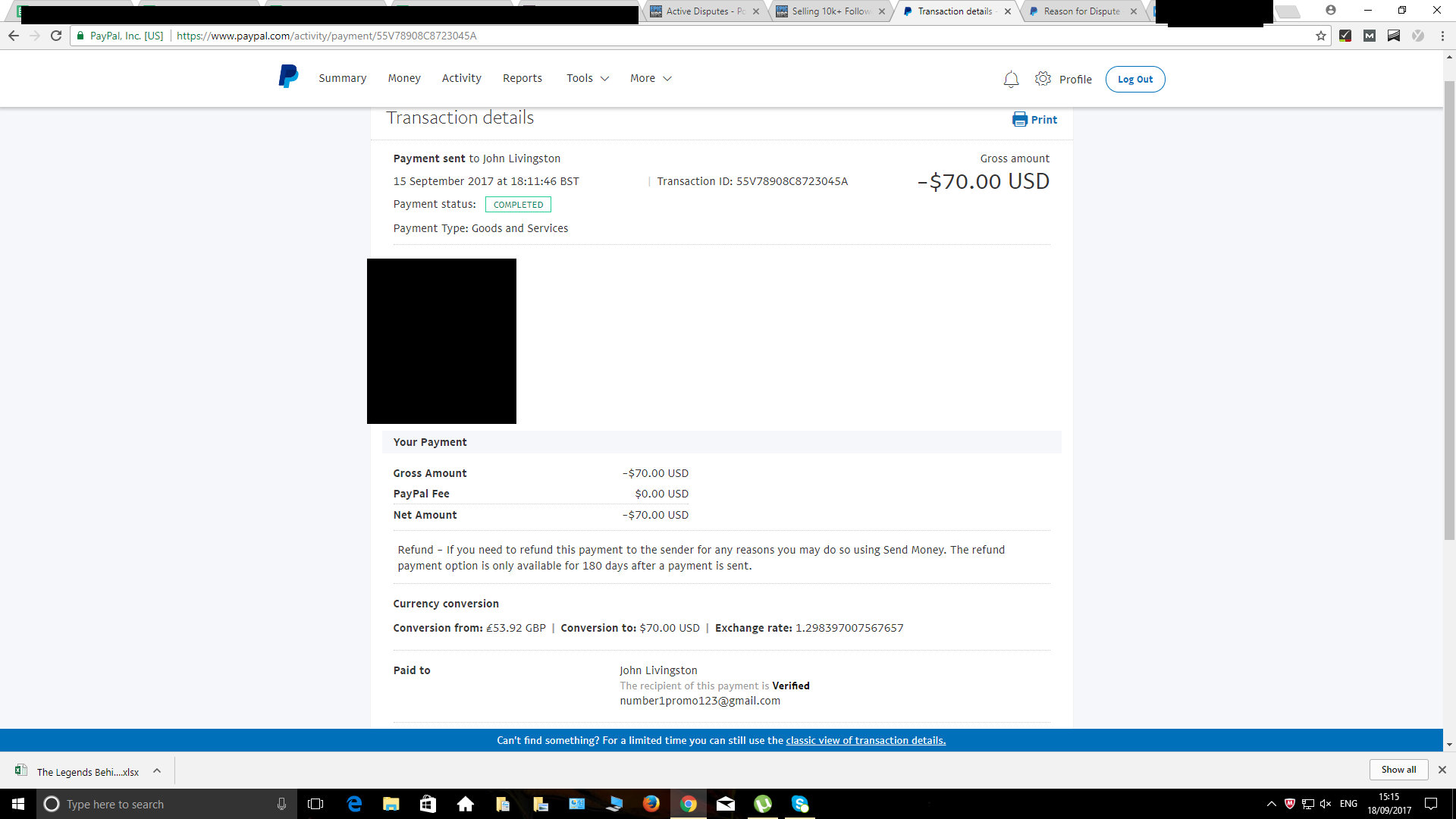Screen dimensions: 1456x819
Task: Open The Legends Behi....xlsx download
Action: 87,772
